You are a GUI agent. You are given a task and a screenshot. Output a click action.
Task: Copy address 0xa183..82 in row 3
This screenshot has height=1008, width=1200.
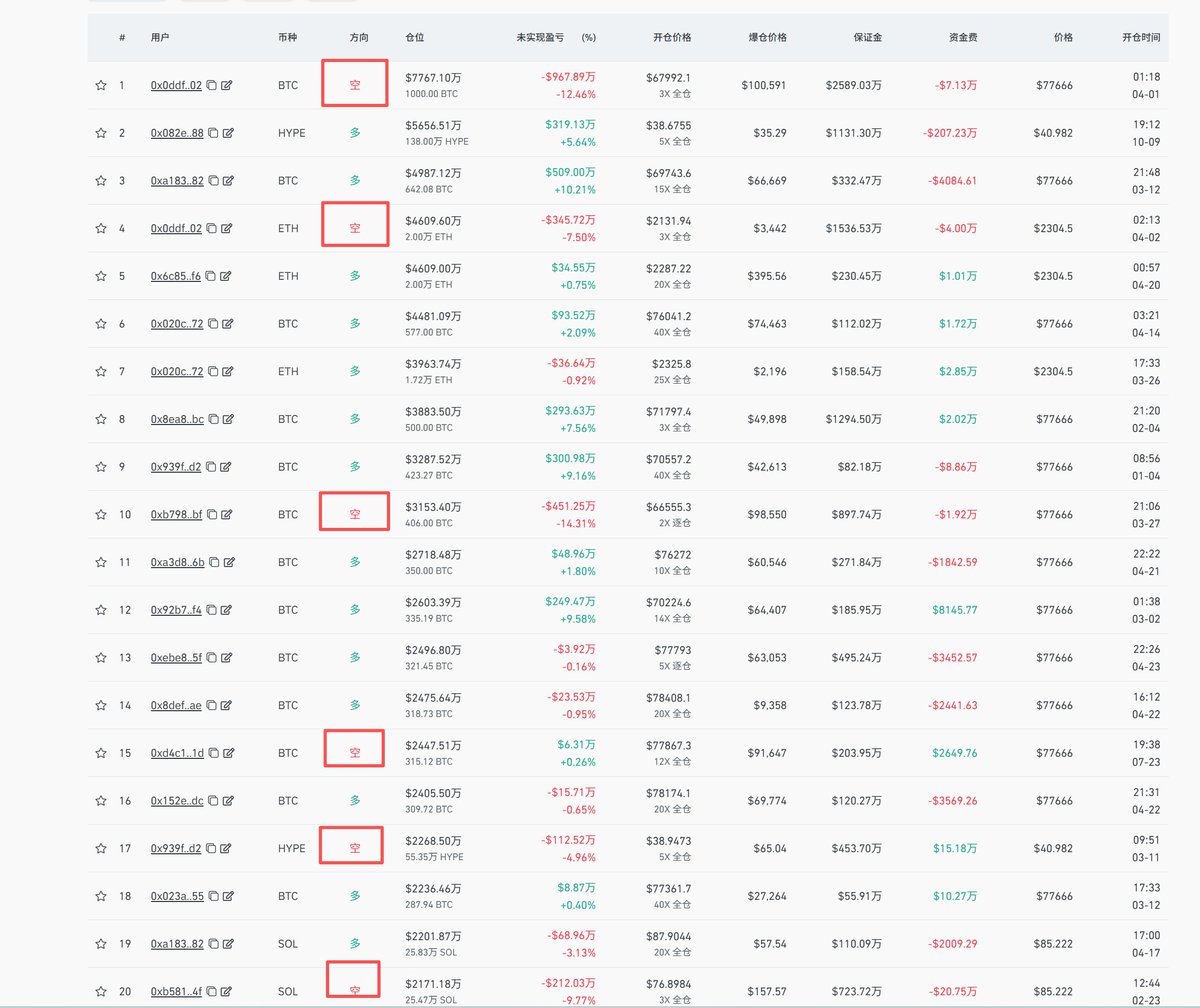(211, 181)
